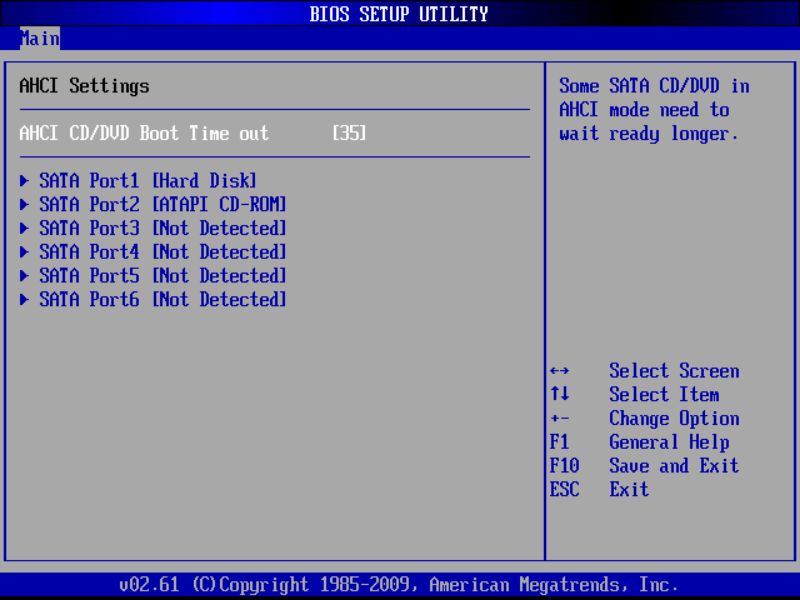Click the triangle icon before SATA Port5
Image resolution: width=800 pixels, height=600 pixels.
(x=24, y=277)
